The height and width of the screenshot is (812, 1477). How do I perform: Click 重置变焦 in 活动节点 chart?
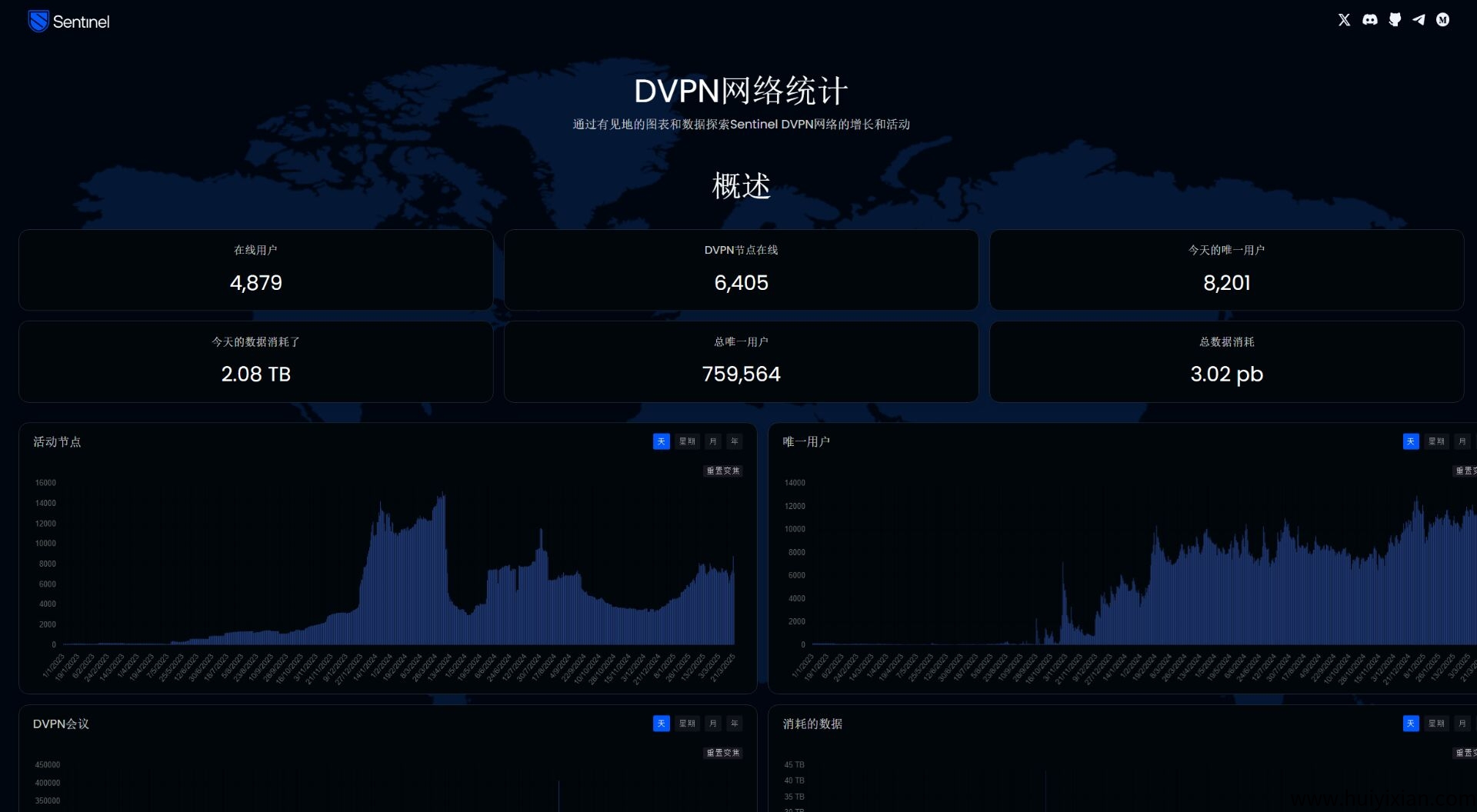click(723, 471)
